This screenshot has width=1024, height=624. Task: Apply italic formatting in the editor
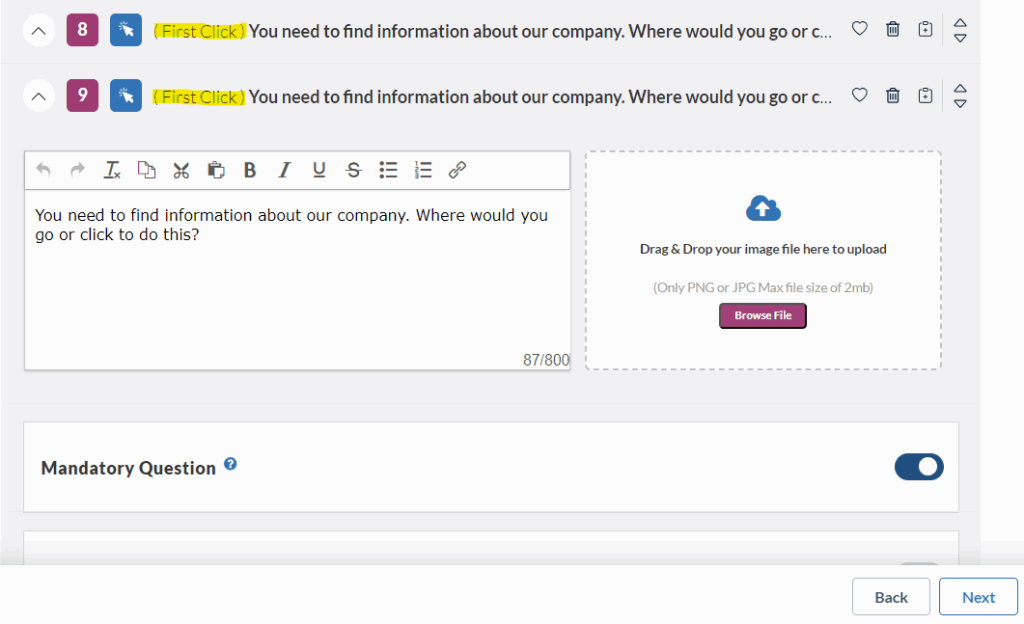point(284,169)
